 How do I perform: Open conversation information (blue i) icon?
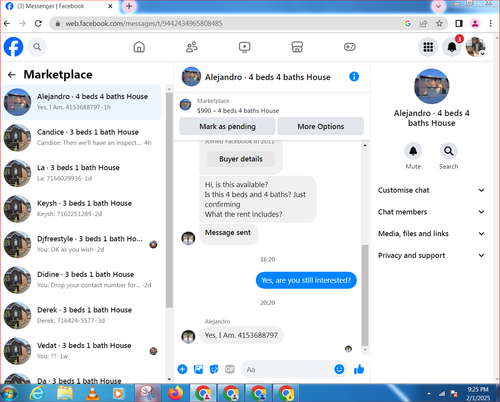coord(354,77)
